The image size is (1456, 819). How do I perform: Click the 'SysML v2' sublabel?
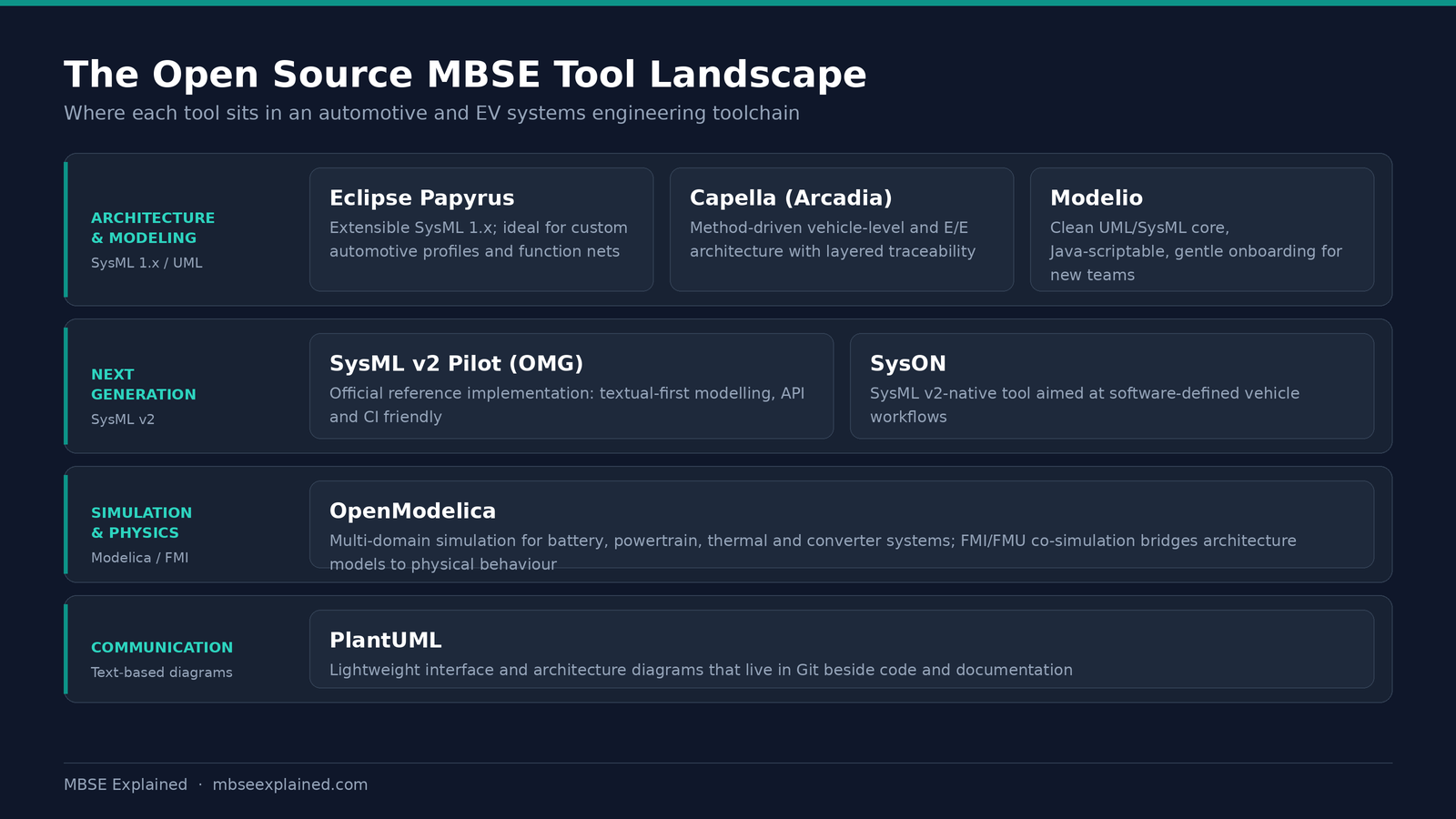[x=123, y=420]
